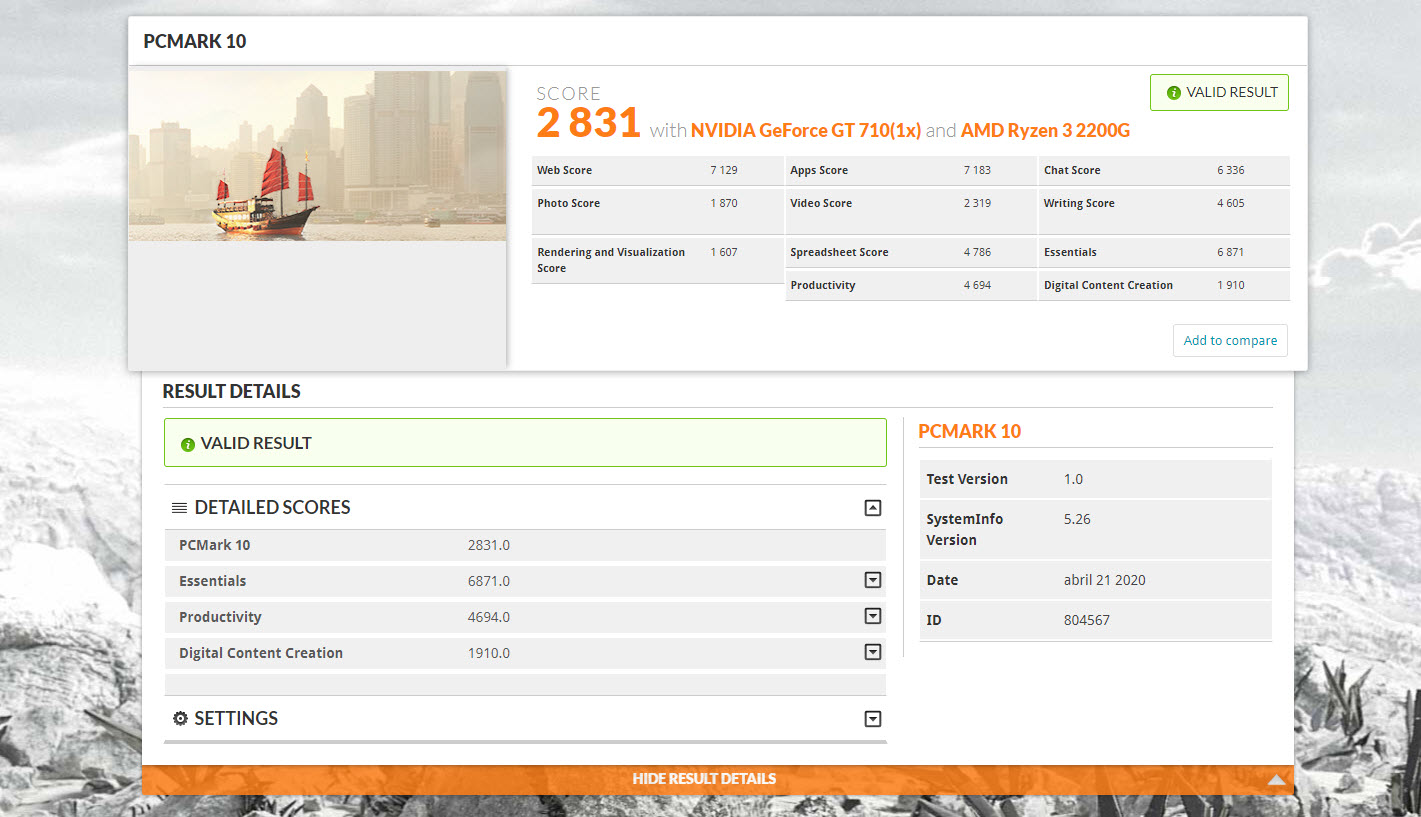This screenshot has width=1421, height=817.
Task: Click Hide Result Details bar
Action: point(717,779)
